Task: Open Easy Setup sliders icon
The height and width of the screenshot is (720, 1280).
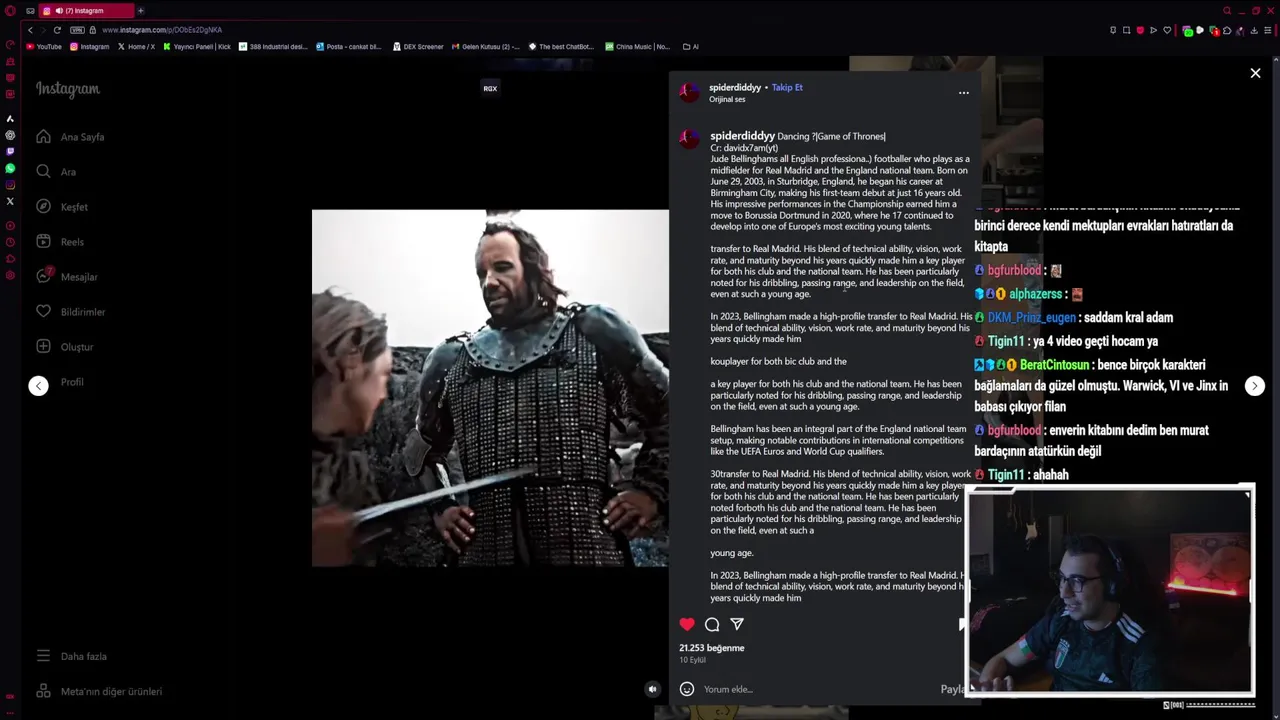Action: click(x=1267, y=30)
